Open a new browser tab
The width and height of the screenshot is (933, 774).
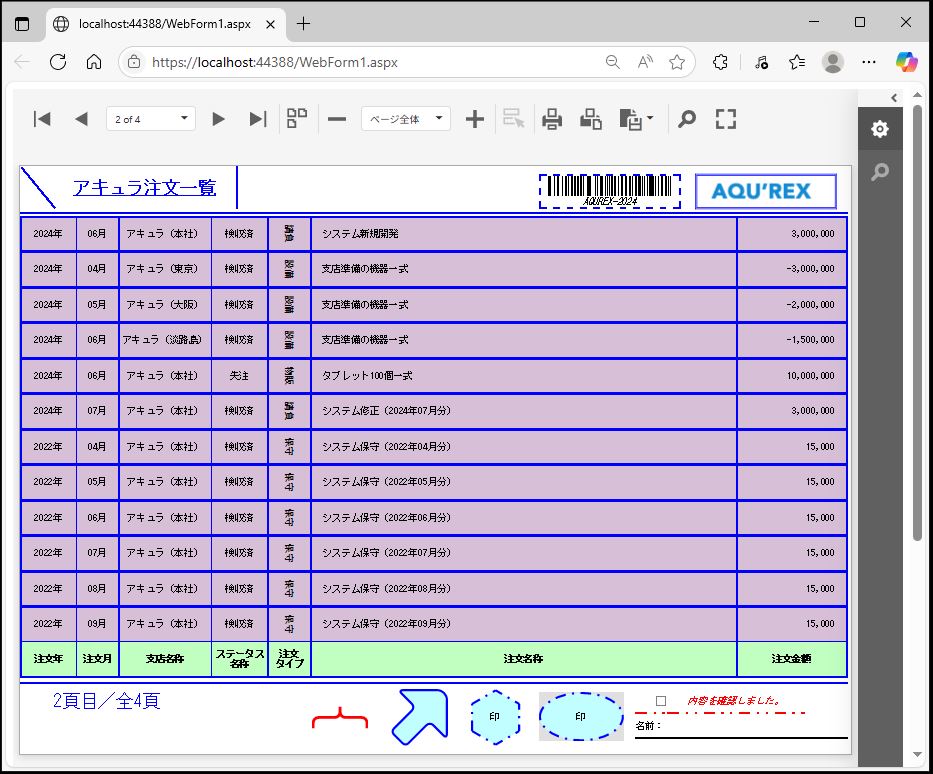coord(304,23)
